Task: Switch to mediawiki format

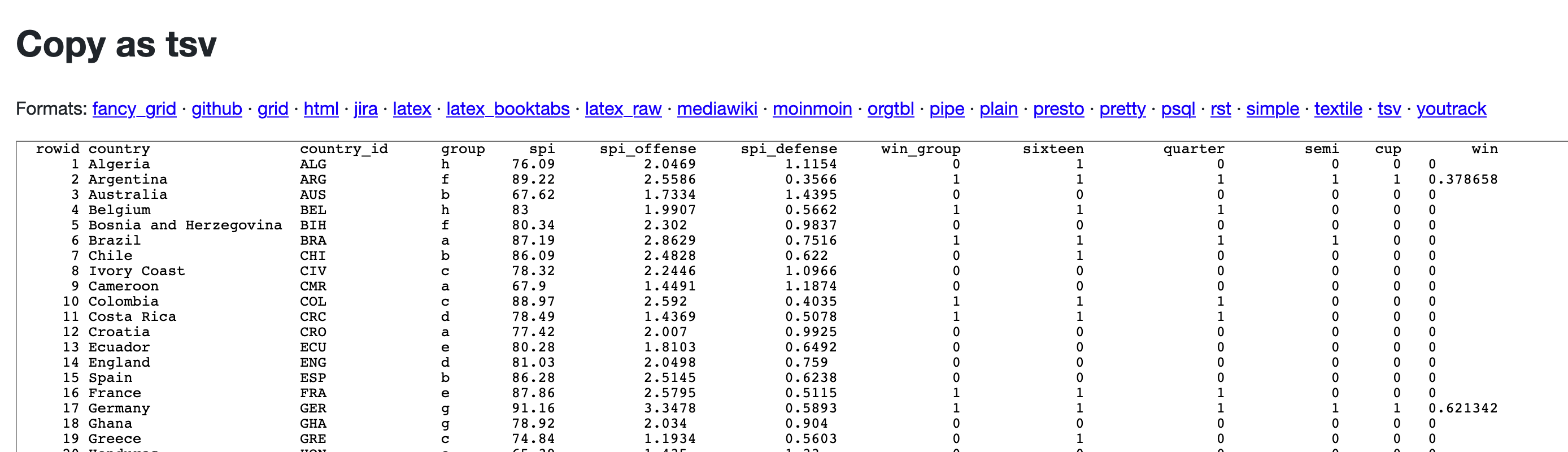Action: [x=717, y=108]
